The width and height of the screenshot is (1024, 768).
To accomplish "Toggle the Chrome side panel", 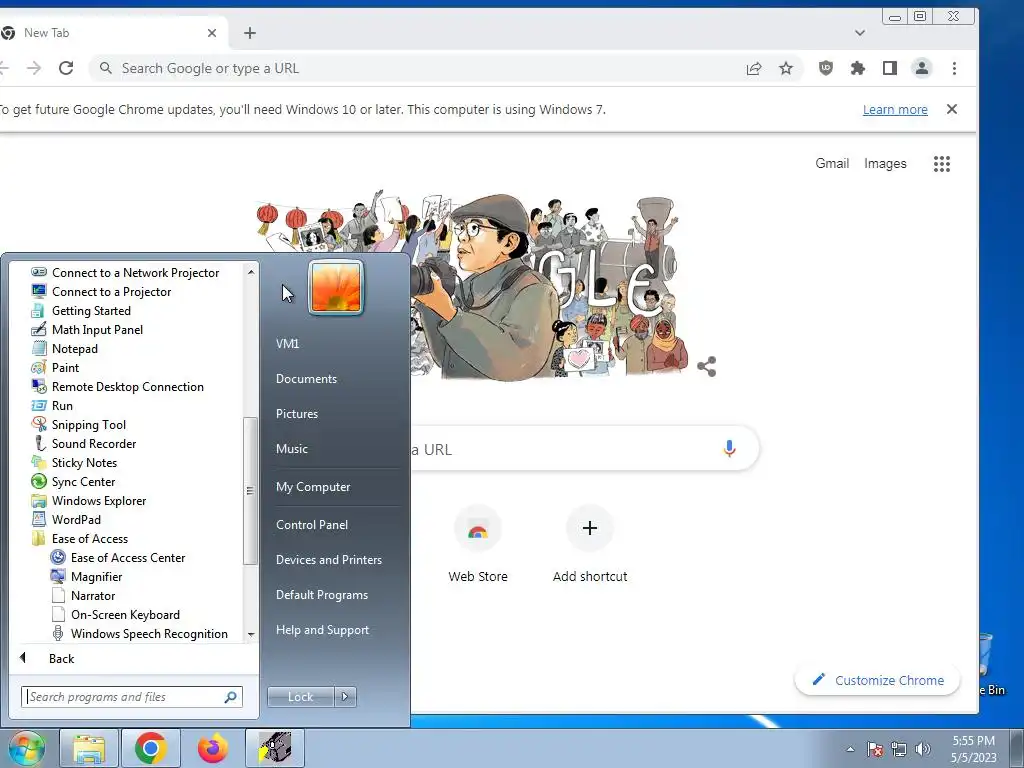I will 889,68.
